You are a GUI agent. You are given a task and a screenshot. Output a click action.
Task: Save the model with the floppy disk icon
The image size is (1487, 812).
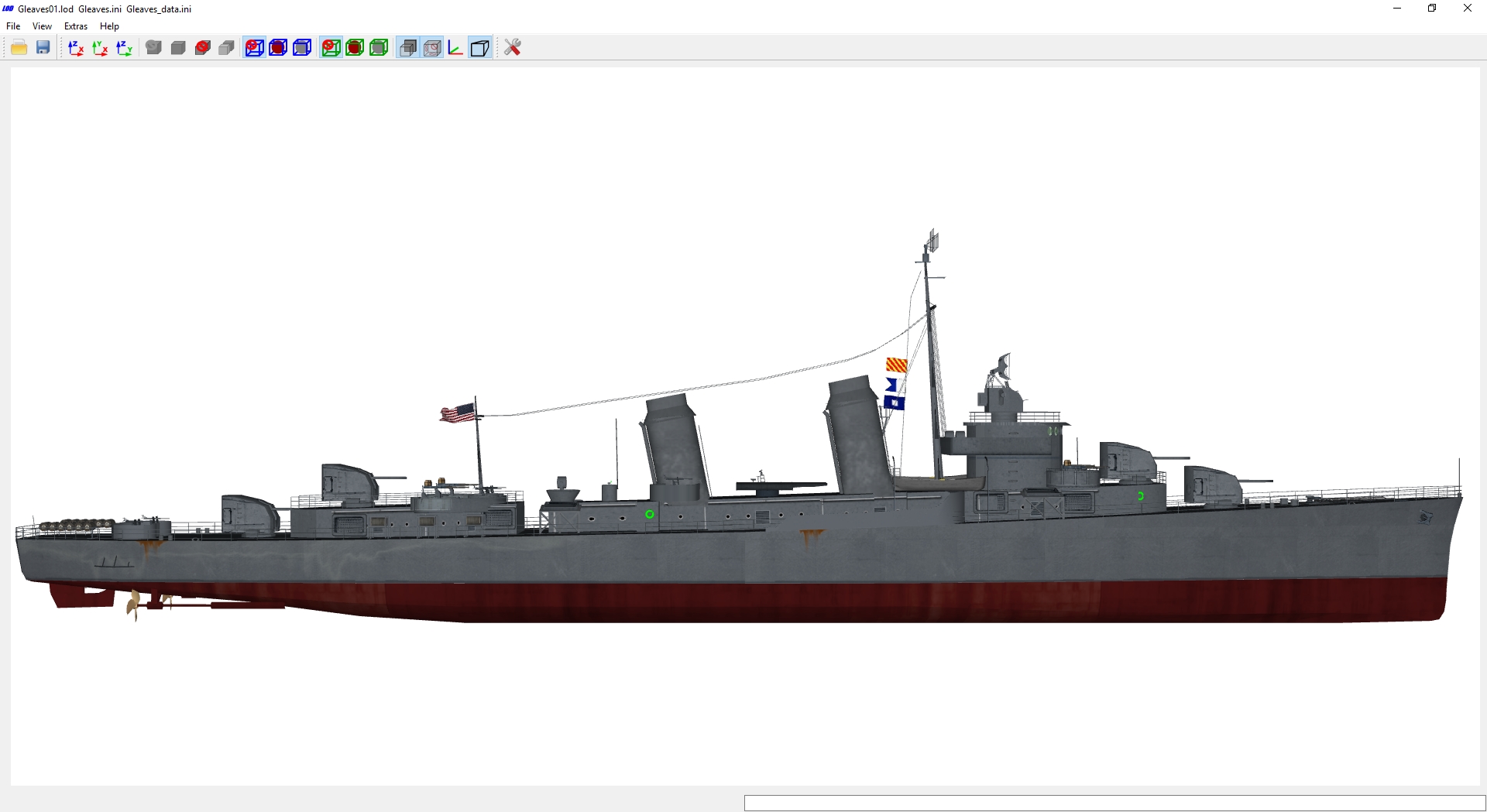point(43,48)
